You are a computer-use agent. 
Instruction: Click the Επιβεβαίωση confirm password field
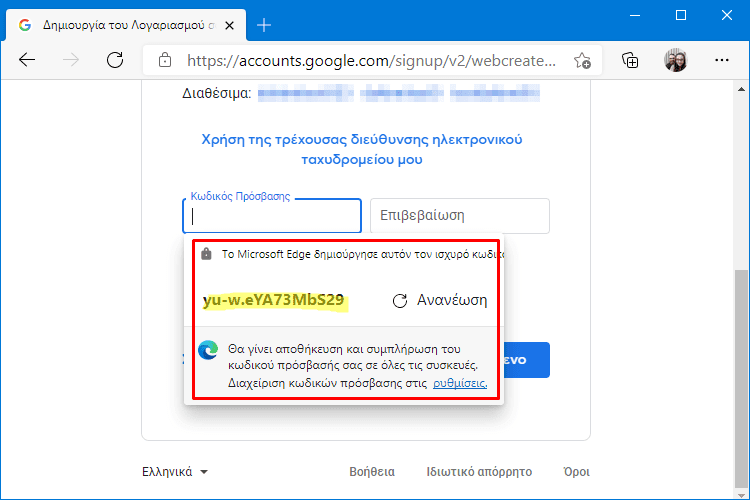click(460, 216)
